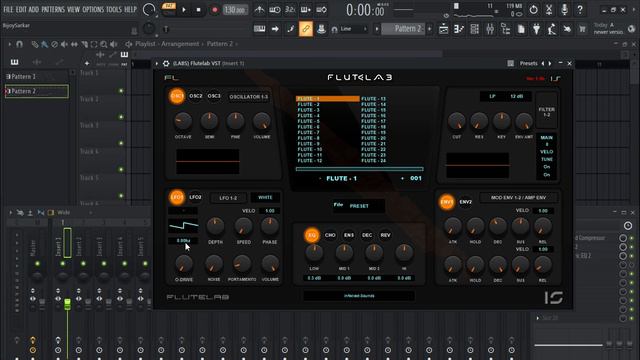Select FLUTE - 5 in the preset list
Screen dimensions: 640x360
pos(309,121)
